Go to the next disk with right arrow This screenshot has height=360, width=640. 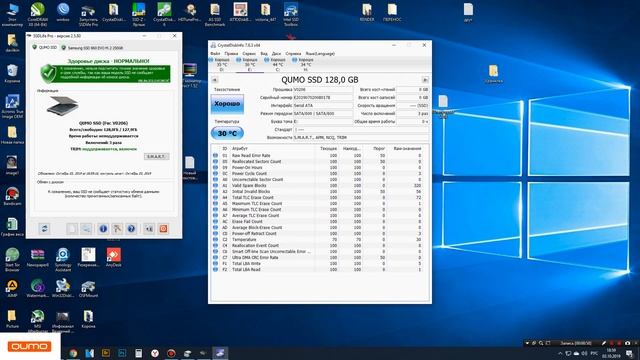(425, 80)
